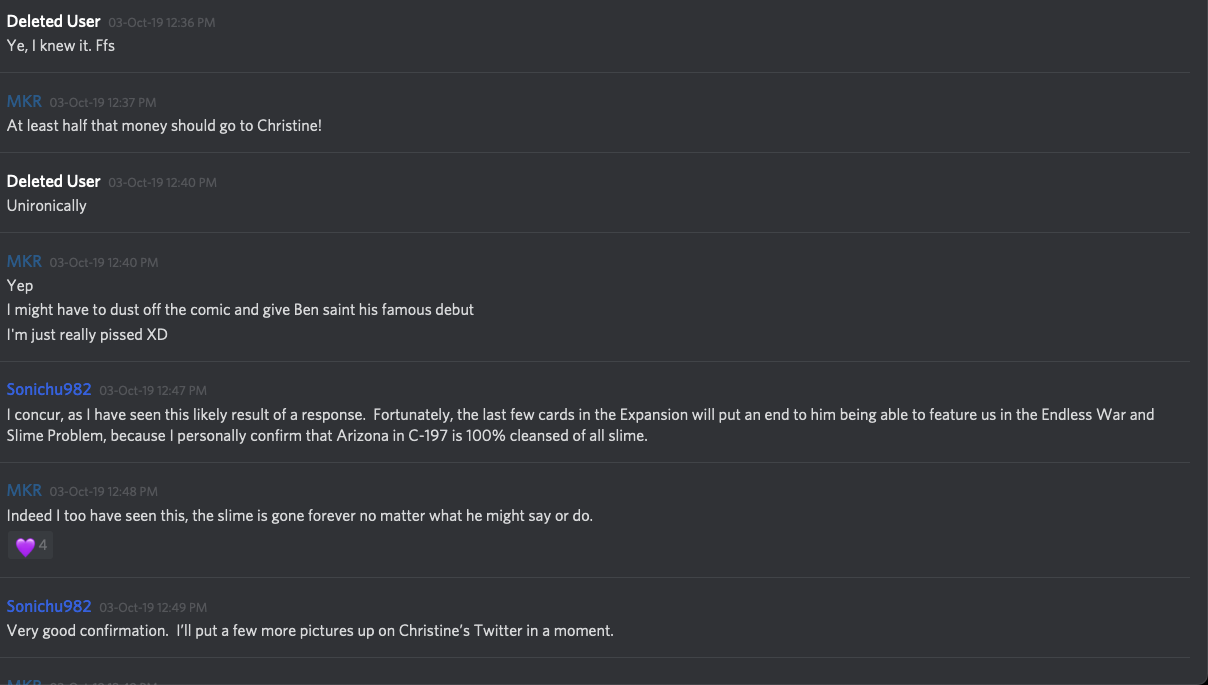Click the "I'm just really pissed XD" message

(x=87, y=334)
